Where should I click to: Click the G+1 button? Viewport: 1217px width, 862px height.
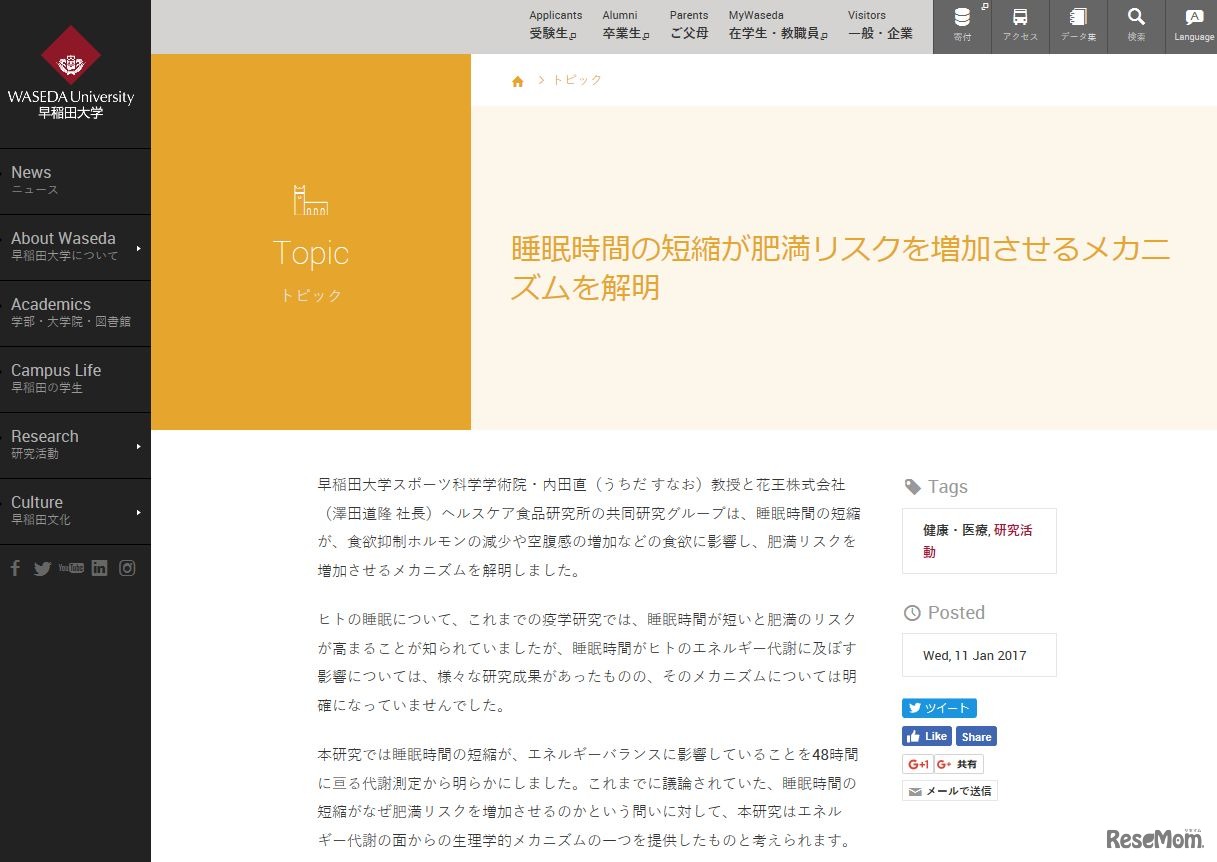917,764
